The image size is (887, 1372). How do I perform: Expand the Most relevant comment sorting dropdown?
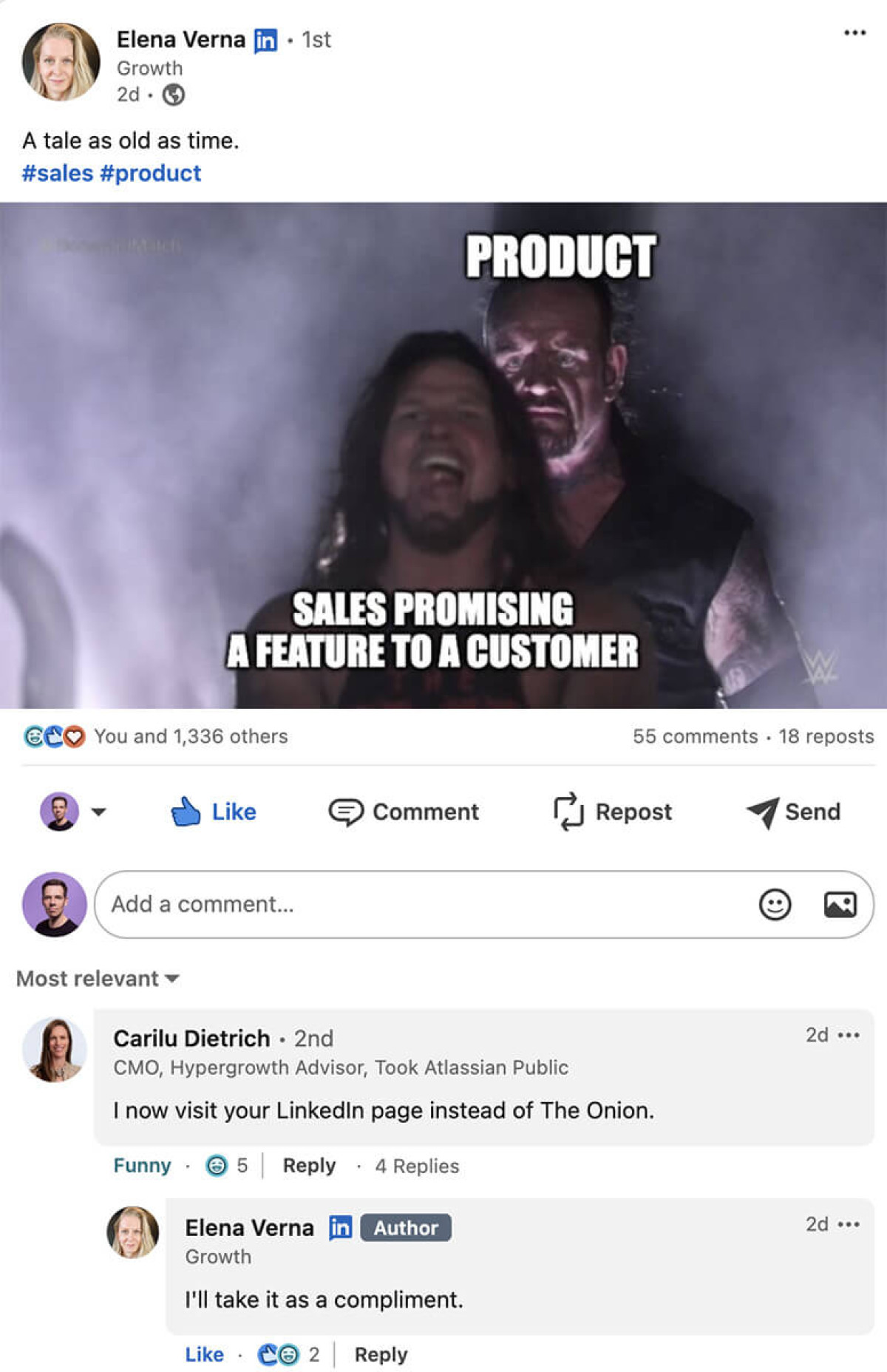point(98,979)
